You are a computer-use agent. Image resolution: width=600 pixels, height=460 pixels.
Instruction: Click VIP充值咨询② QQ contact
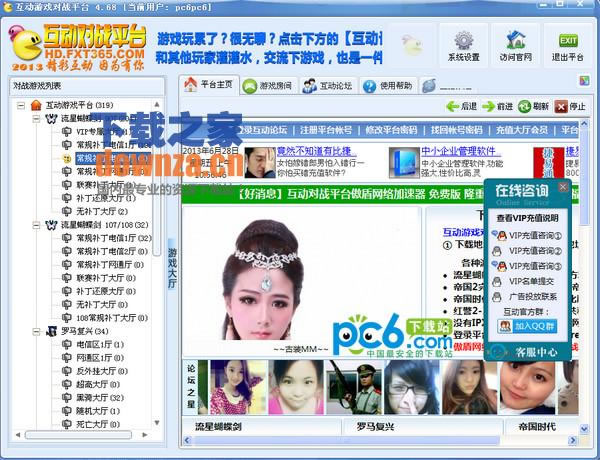coord(527,251)
